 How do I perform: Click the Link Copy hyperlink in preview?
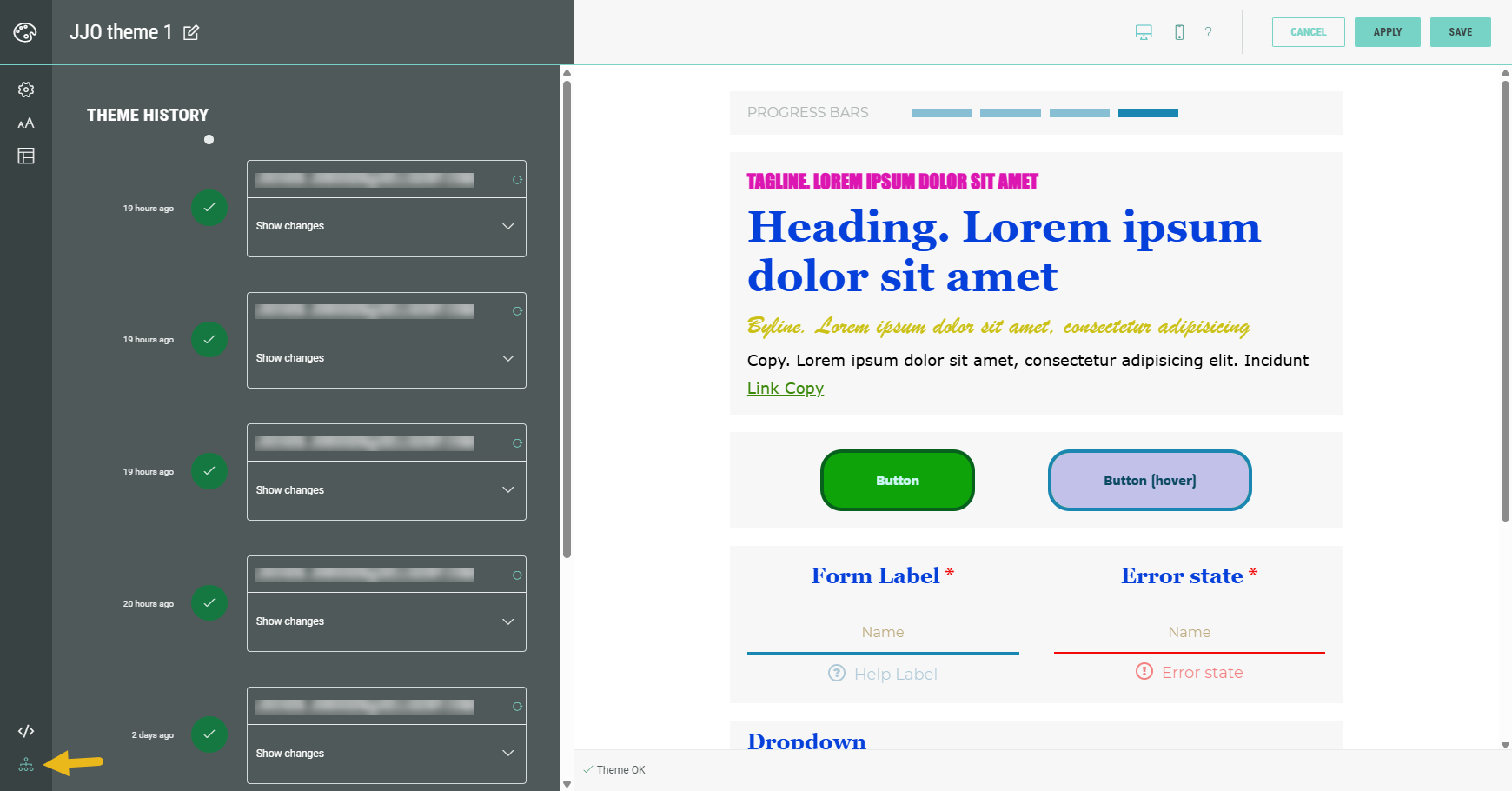786,389
